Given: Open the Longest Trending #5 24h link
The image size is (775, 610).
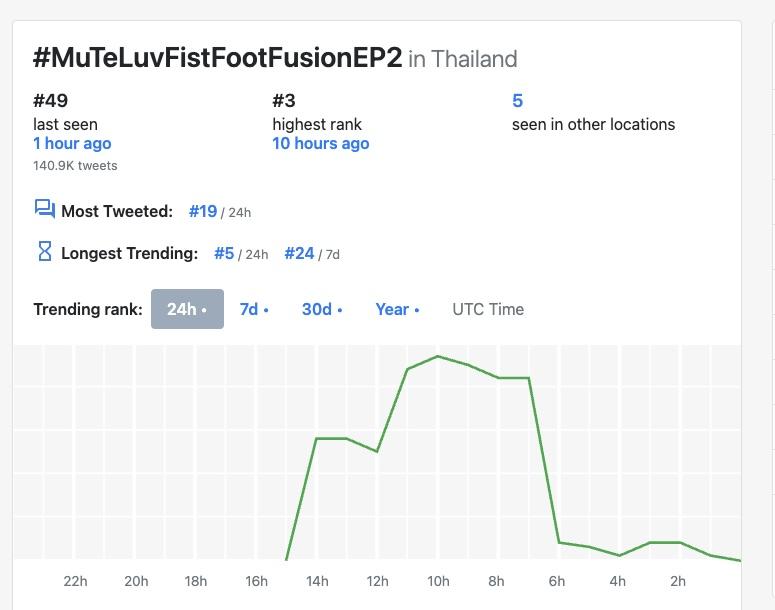Looking at the screenshot, I should [224, 253].
